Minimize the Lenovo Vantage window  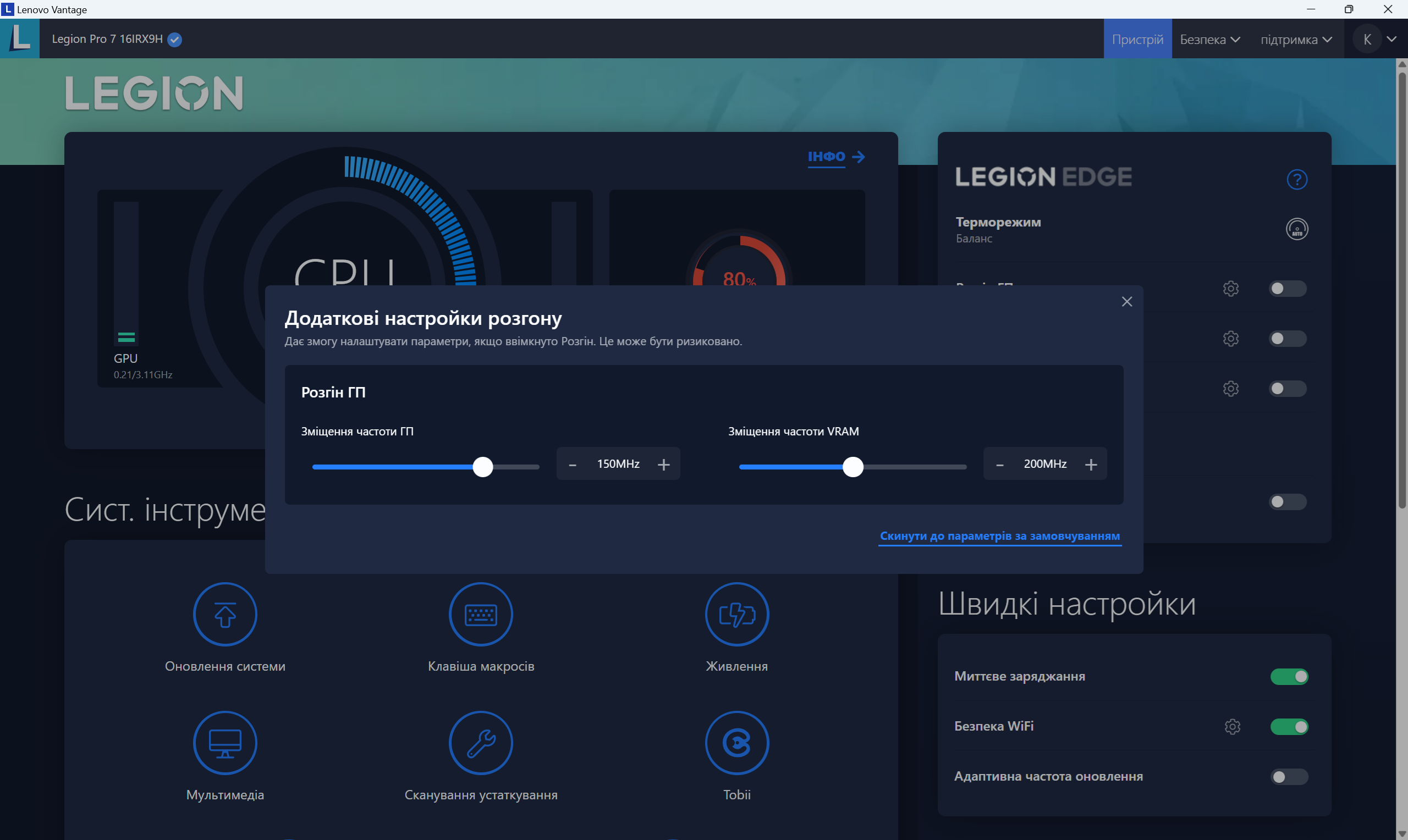point(1311,9)
